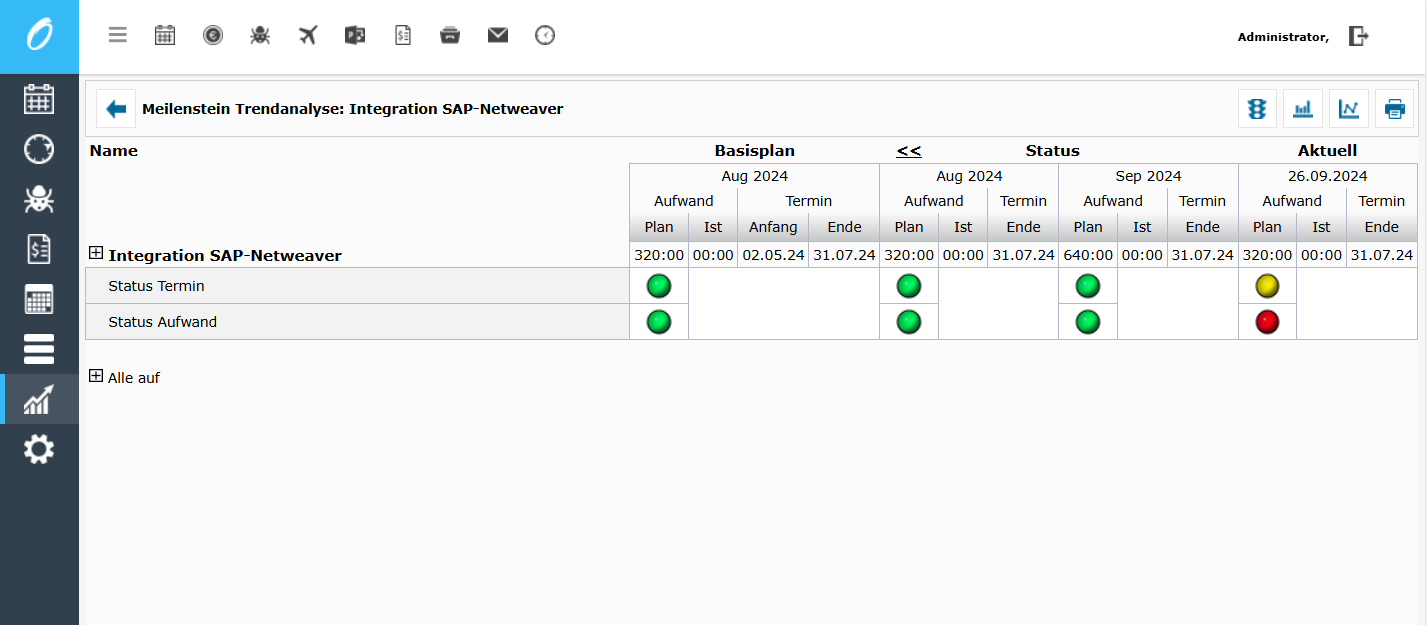The height and width of the screenshot is (625, 1427).
Task: Open the bar chart view
Action: (1303, 109)
